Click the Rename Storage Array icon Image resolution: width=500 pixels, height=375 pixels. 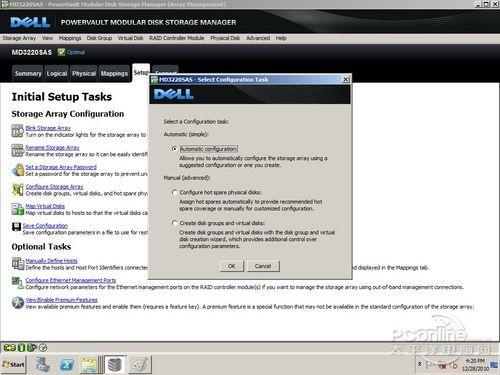pyautogui.click(x=17, y=150)
